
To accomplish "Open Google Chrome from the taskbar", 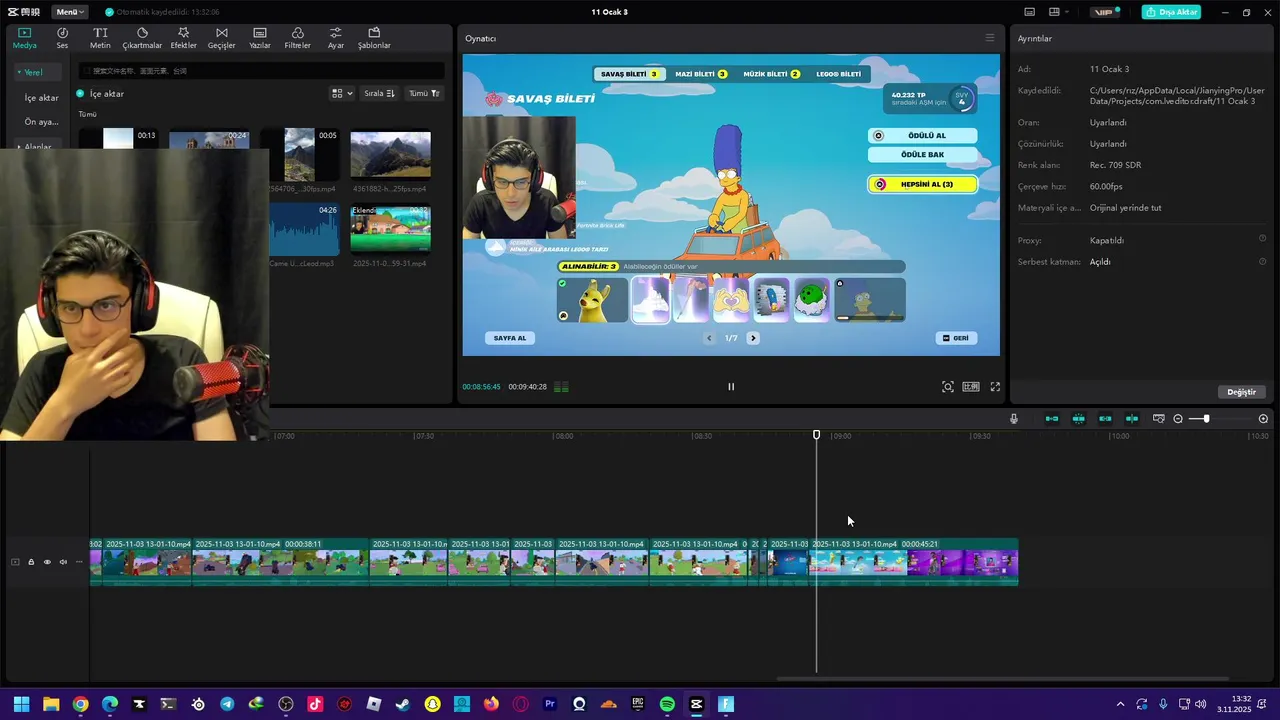I will (80, 704).
